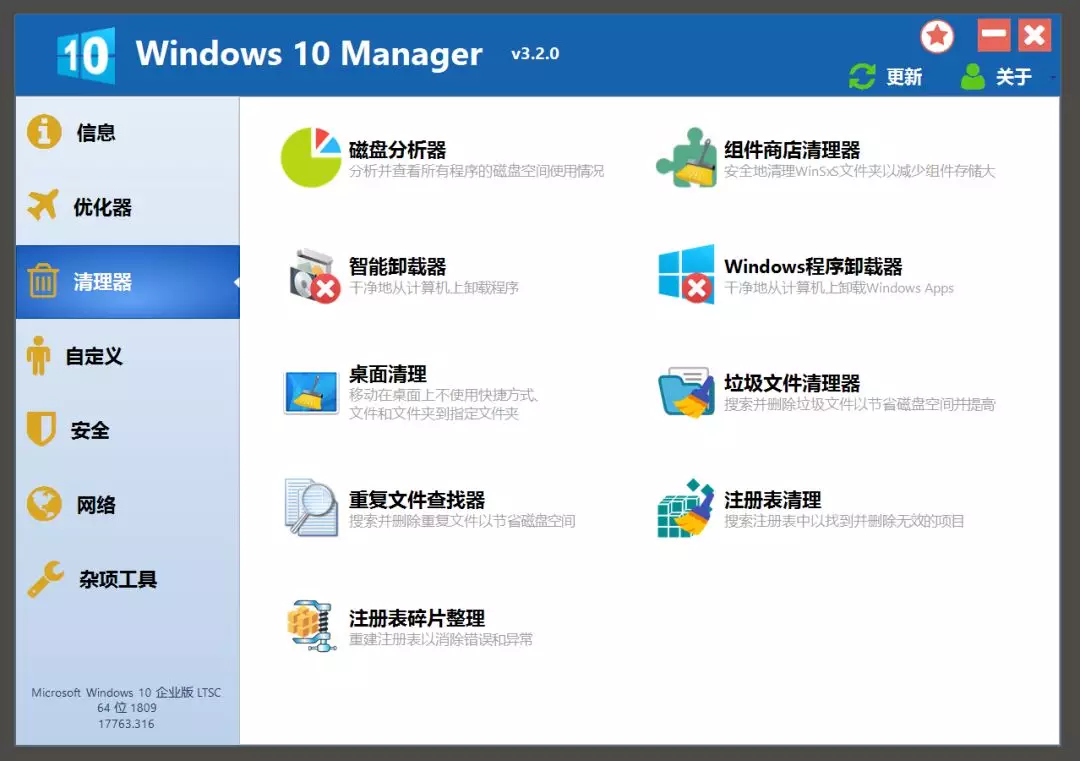1080x761 pixels.
Task: Click the Windows程序卸载器 logo icon
Action: (686, 274)
